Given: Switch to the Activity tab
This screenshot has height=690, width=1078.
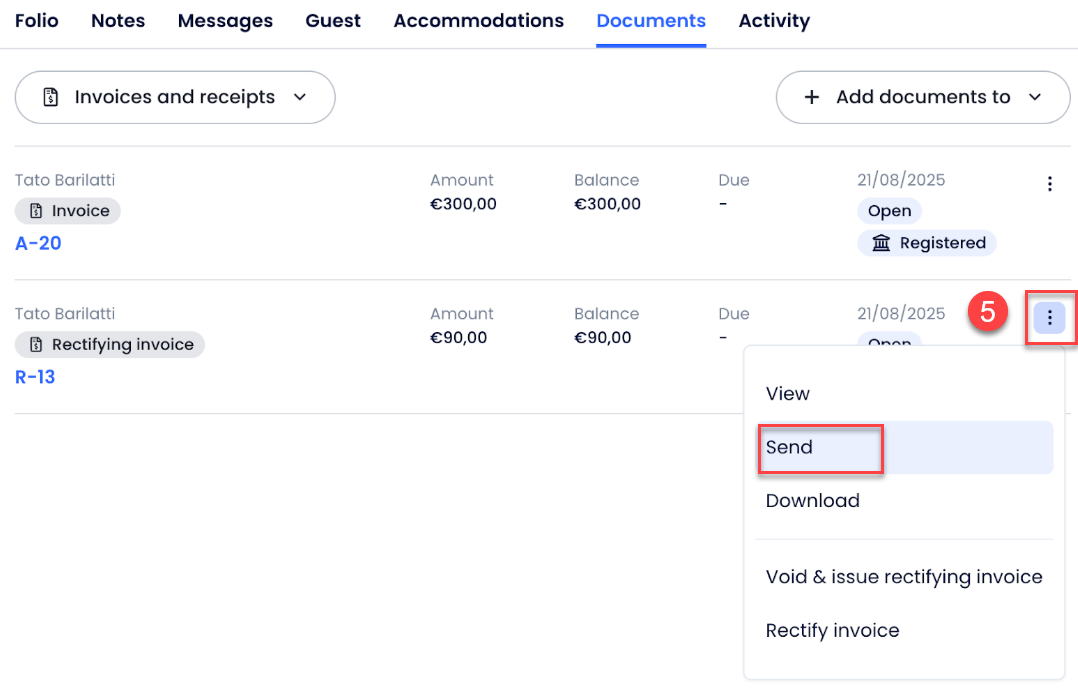Looking at the screenshot, I should 774,21.
